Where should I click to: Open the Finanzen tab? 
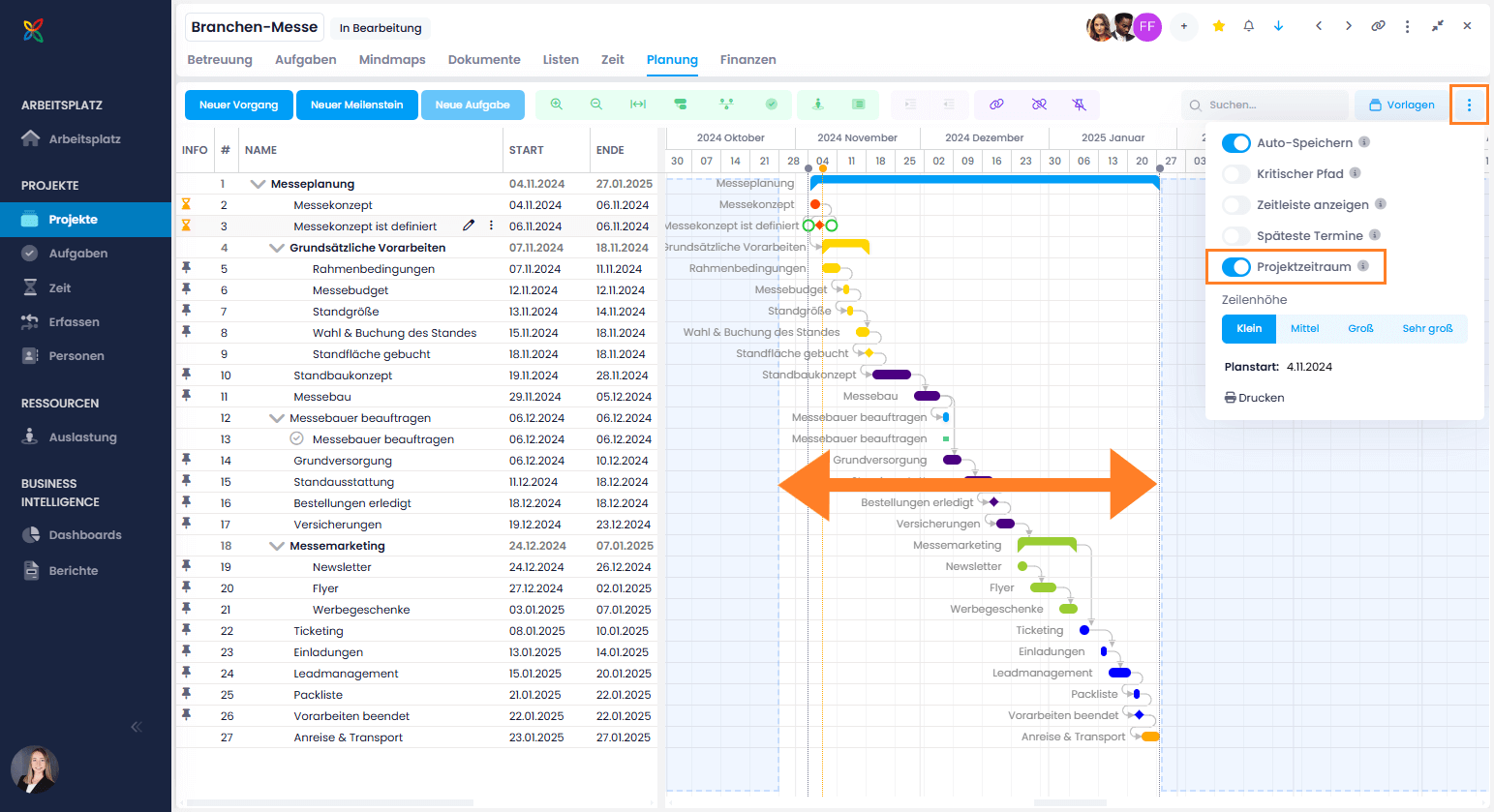[x=748, y=60]
